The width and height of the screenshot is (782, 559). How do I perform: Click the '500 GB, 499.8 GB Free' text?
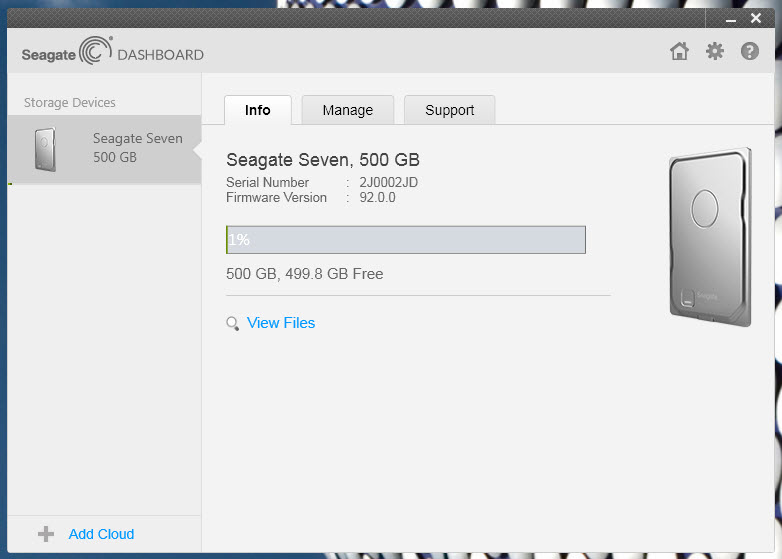pos(305,274)
